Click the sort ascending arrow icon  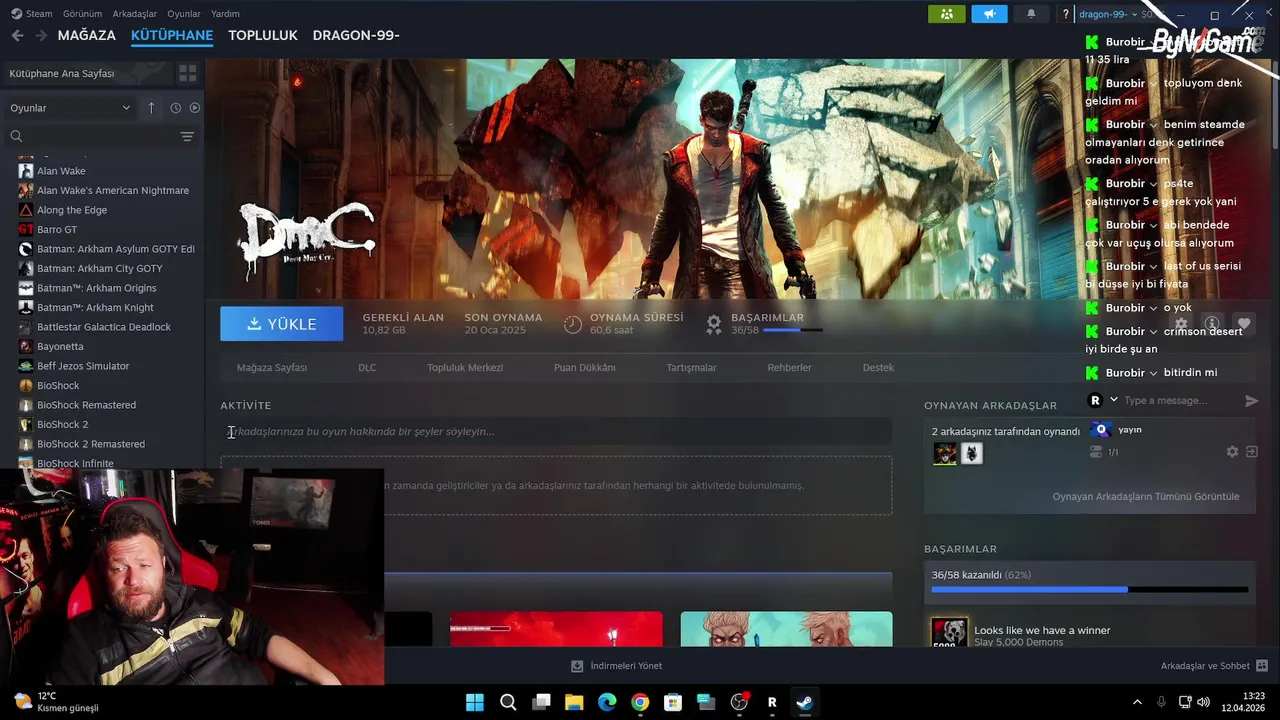tap(151, 108)
